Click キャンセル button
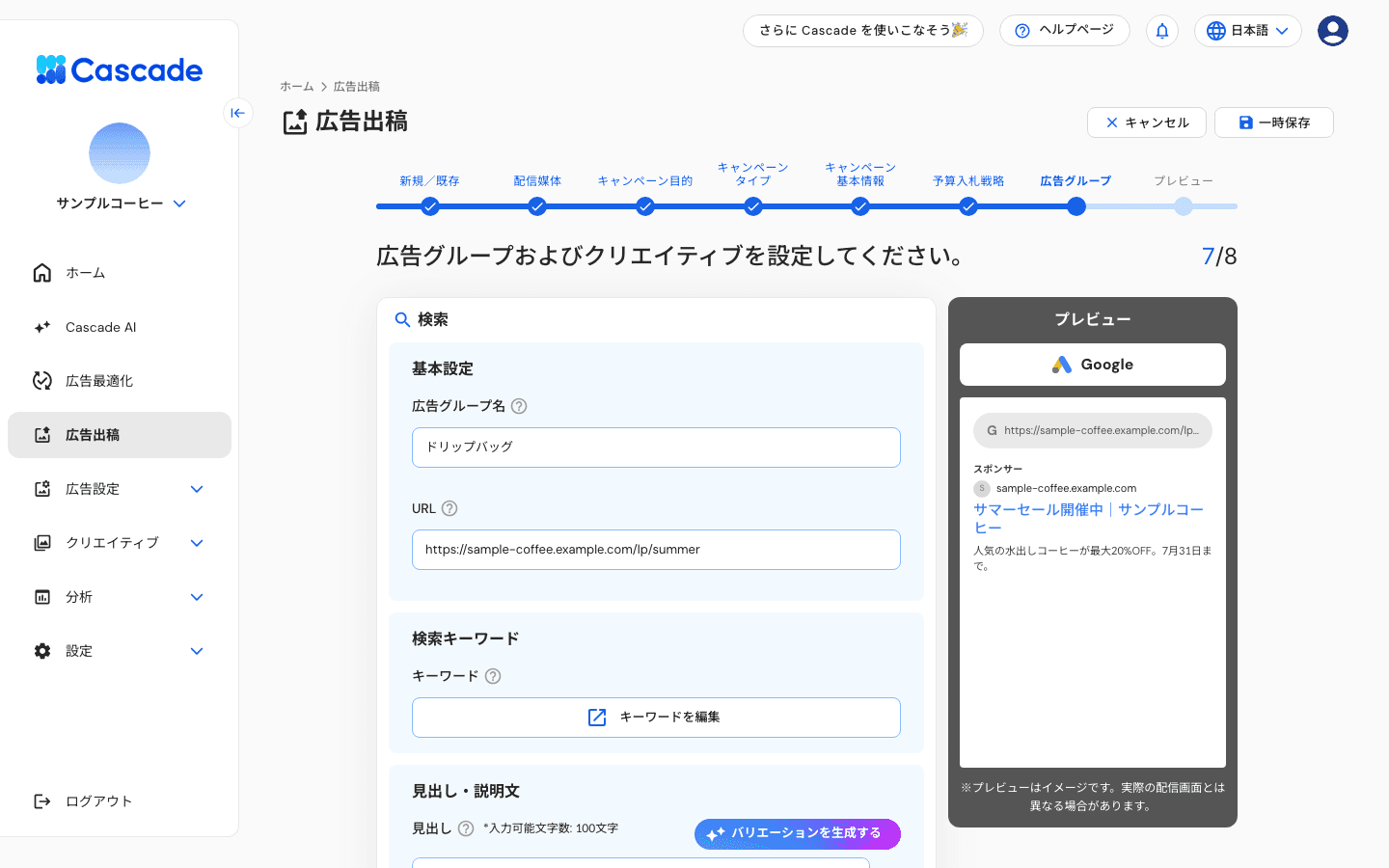 pyautogui.click(x=1147, y=122)
